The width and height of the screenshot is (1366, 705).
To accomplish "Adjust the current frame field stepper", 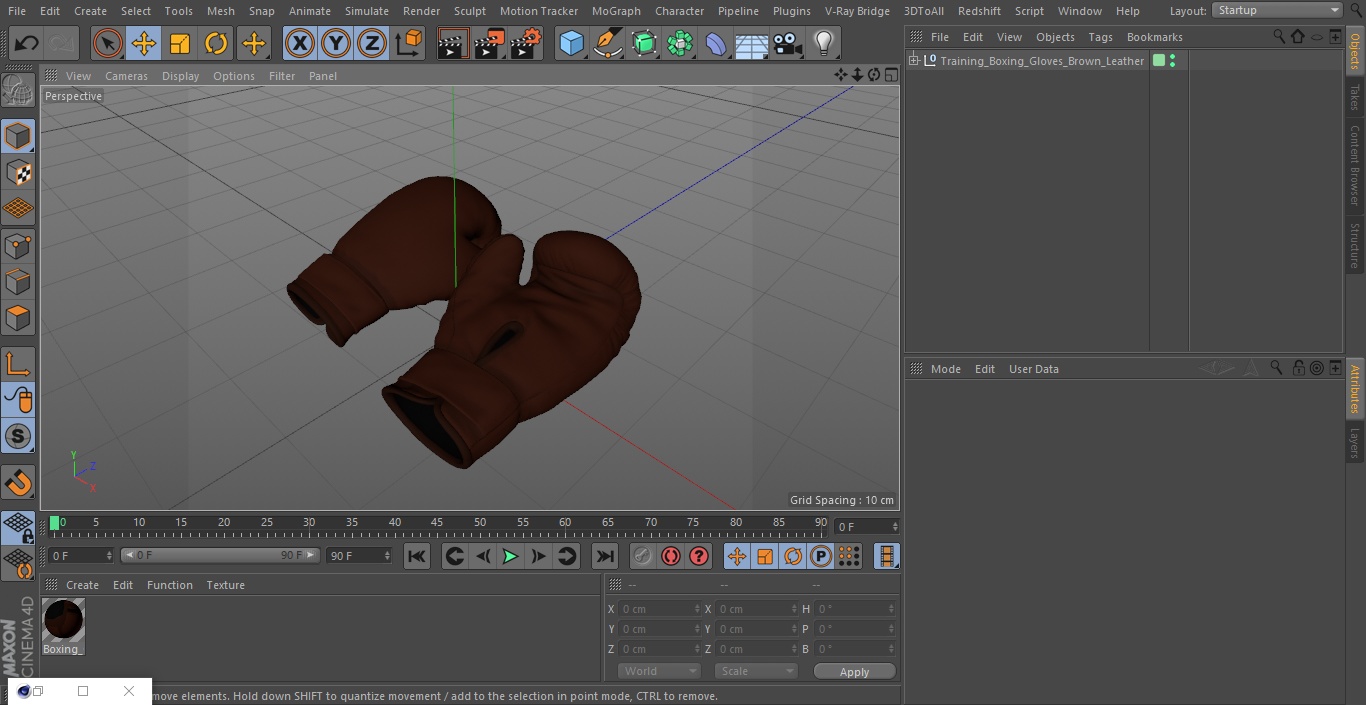I will 895,526.
